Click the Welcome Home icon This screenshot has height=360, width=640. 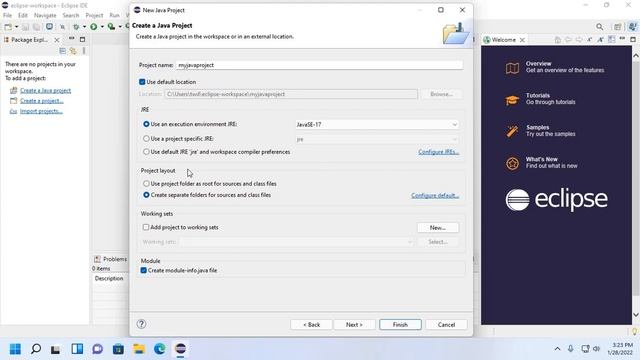click(x=558, y=40)
